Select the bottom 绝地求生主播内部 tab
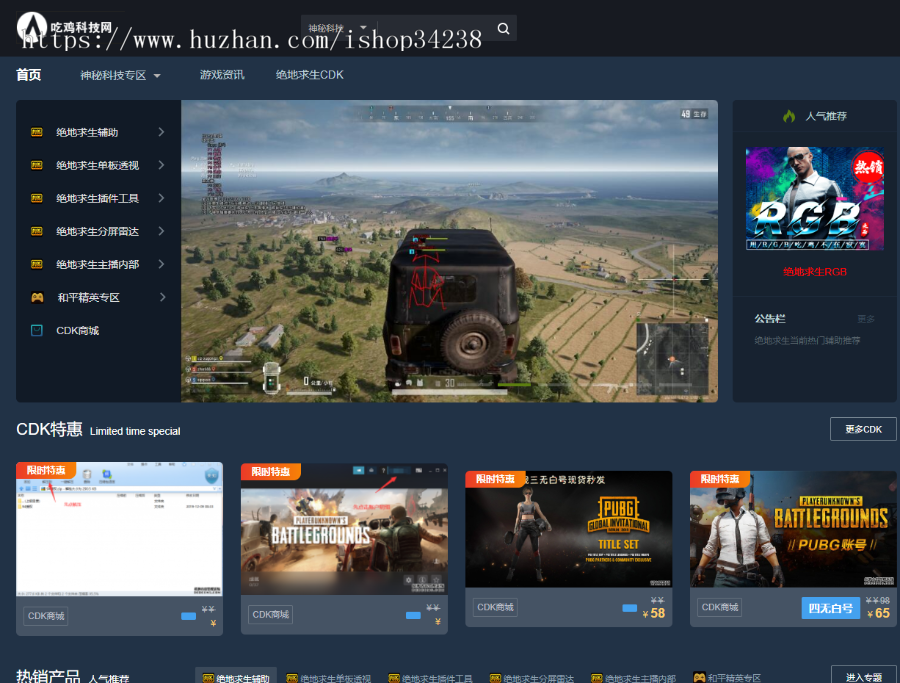This screenshot has height=683, width=900. pos(634,678)
